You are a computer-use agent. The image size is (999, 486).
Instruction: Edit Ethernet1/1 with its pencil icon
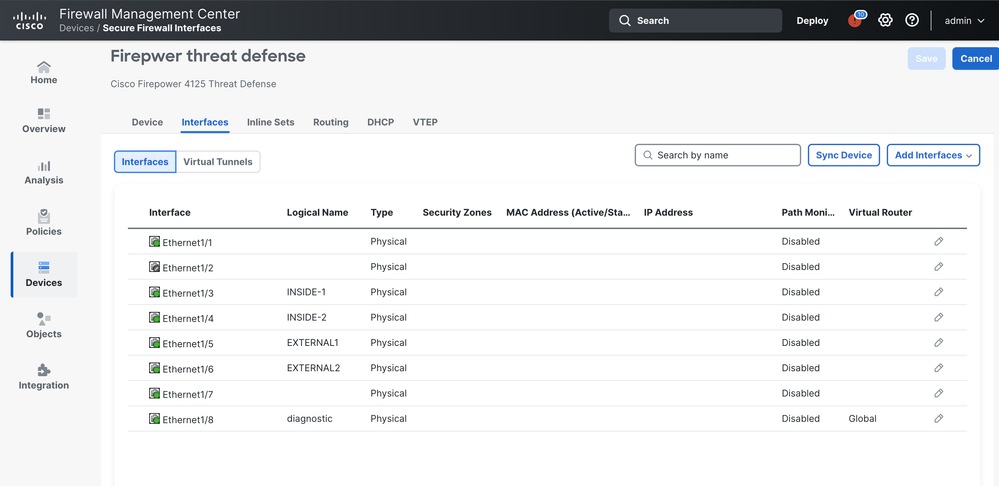tap(938, 241)
